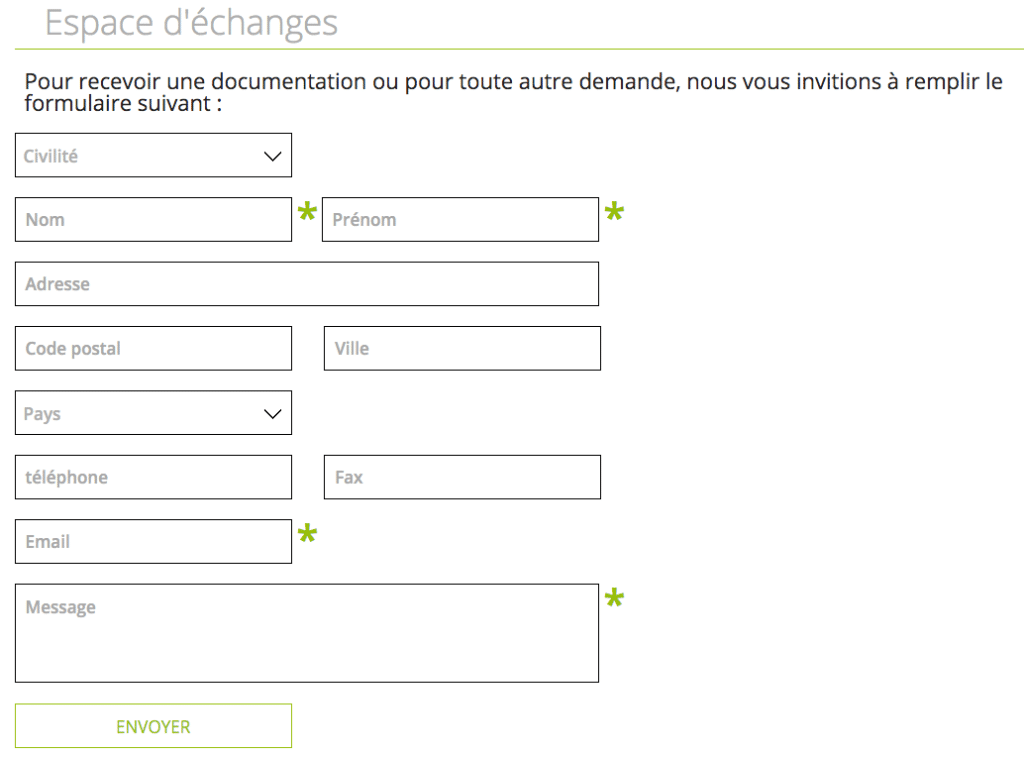This screenshot has width=1024, height=757.
Task: Click inside the Email field
Action: pos(153,542)
